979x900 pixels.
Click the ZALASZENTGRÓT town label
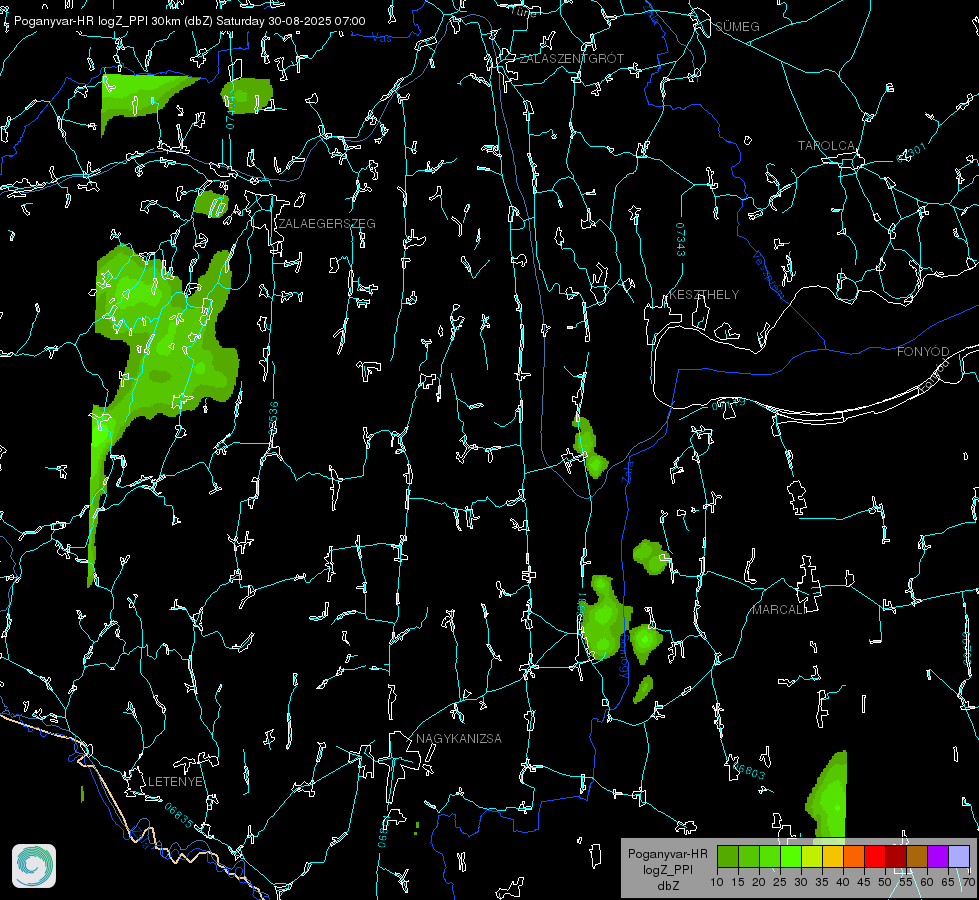click(x=572, y=58)
